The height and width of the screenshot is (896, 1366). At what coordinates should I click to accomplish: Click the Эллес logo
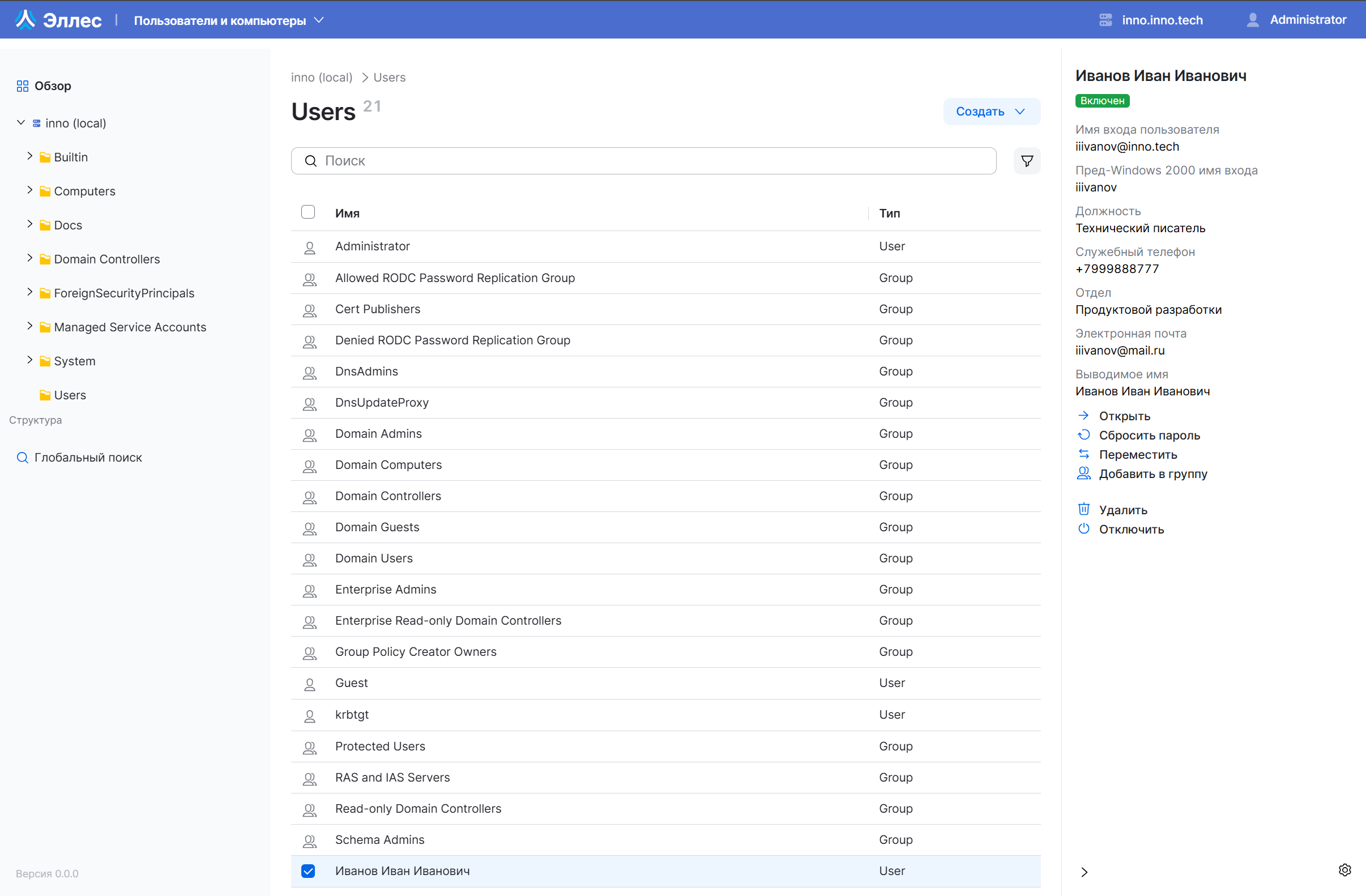[x=57, y=19]
